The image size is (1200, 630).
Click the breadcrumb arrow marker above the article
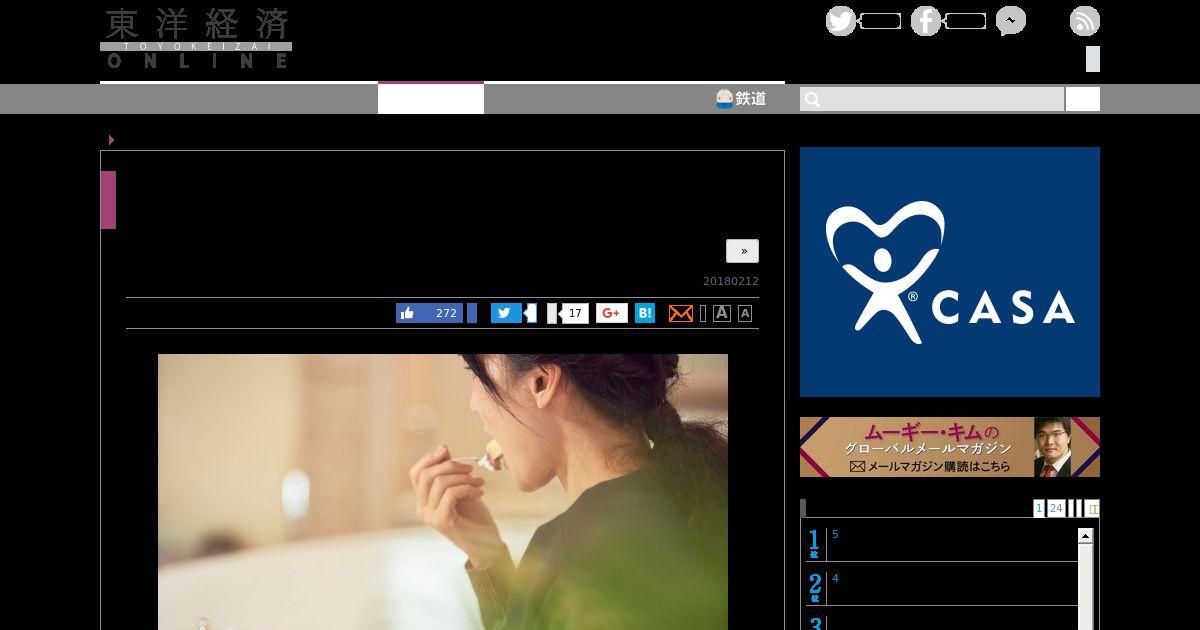112,140
